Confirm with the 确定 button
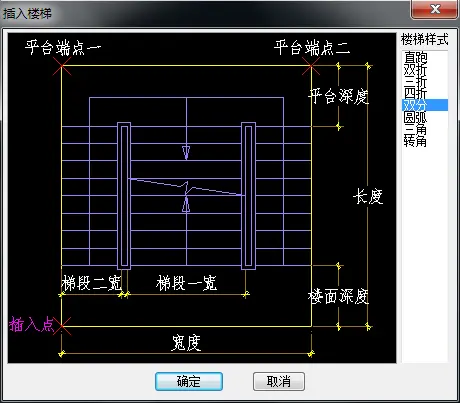460x403 pixels. [189, 381]
